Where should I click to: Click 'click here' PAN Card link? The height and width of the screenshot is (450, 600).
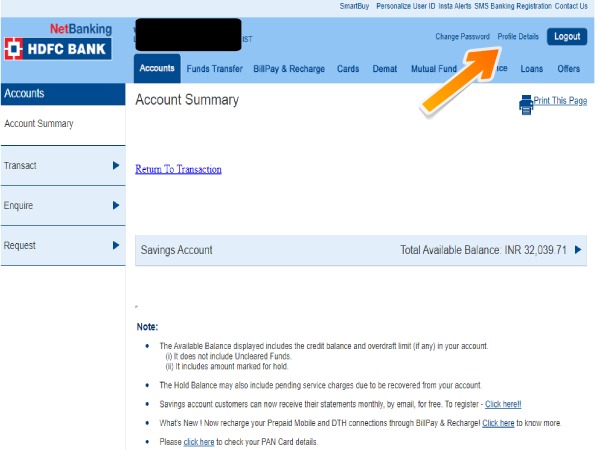(199, 442)
